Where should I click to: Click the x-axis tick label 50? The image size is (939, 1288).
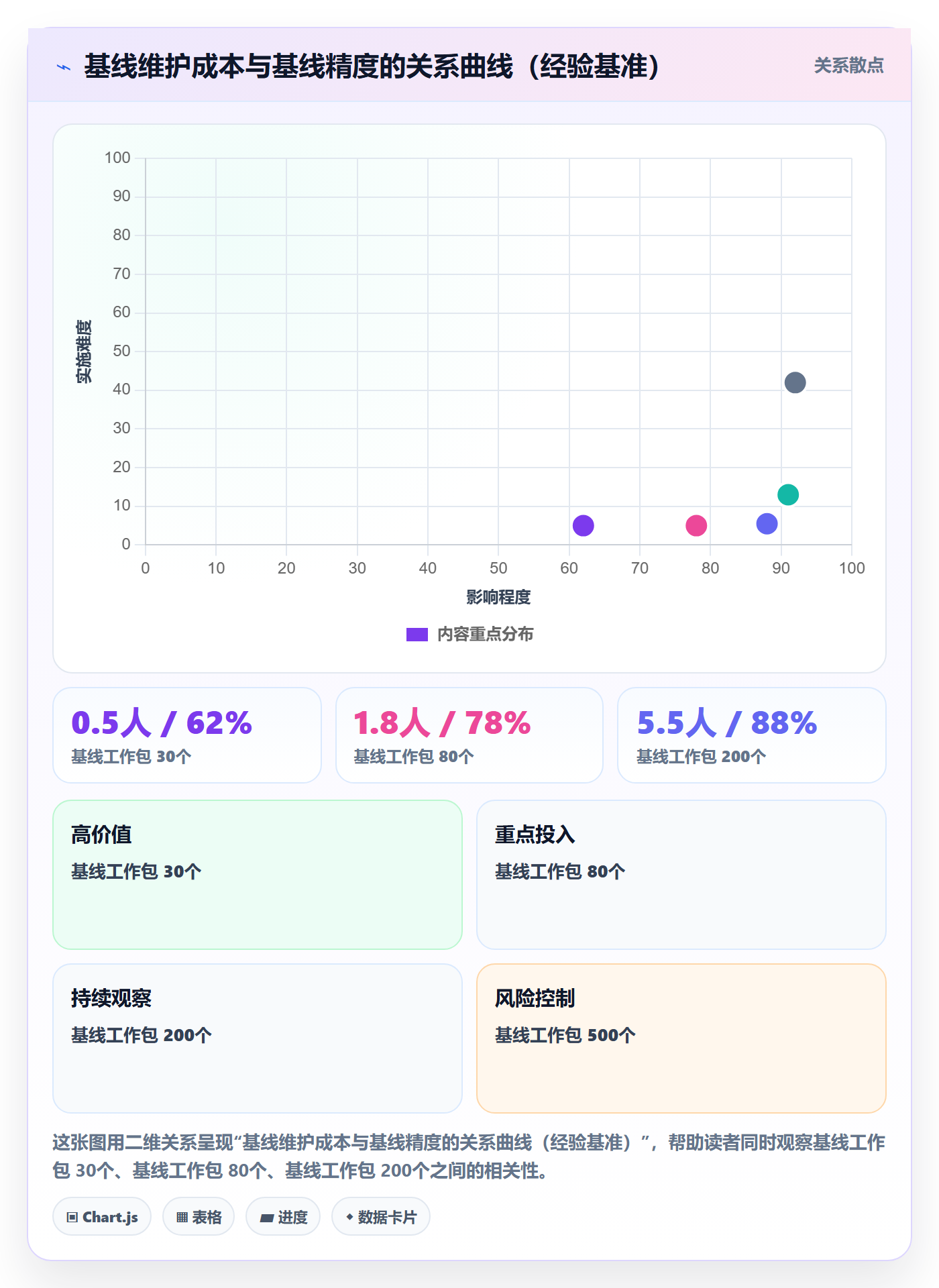click(498, 568)
